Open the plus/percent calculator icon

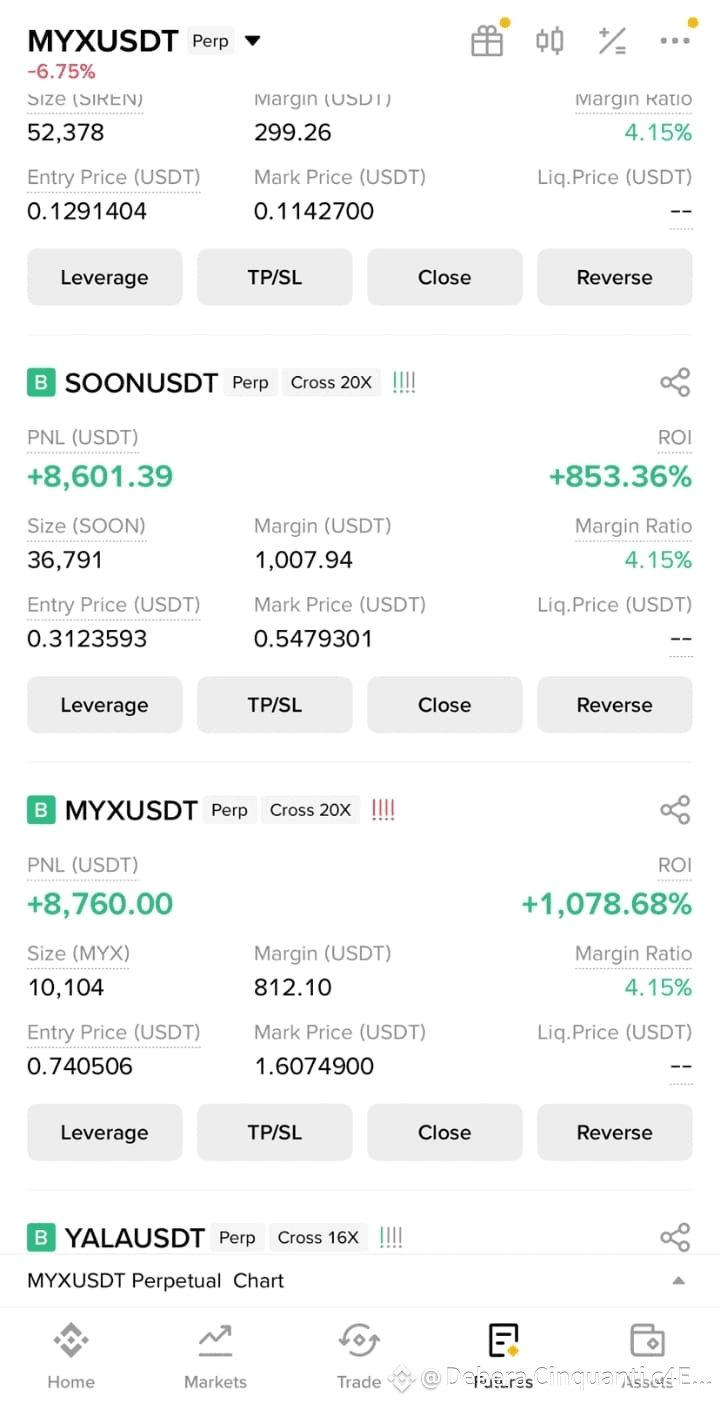point(612,41)
